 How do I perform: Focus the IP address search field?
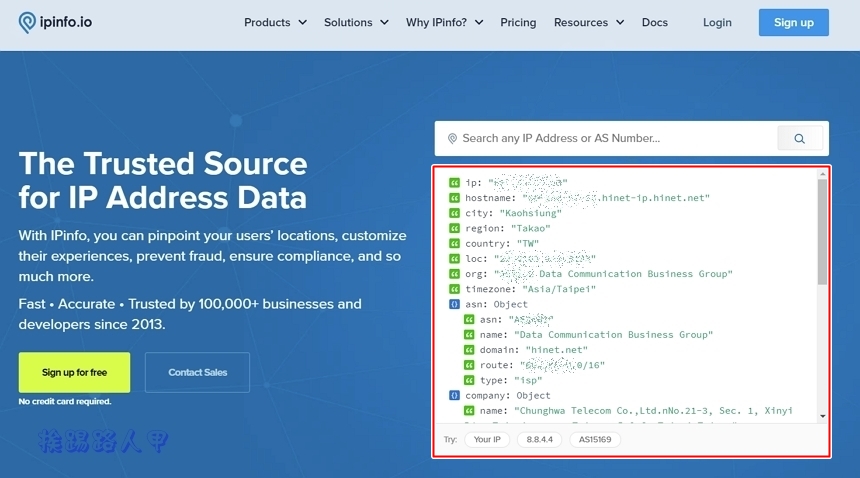click(x=610, y=139)
